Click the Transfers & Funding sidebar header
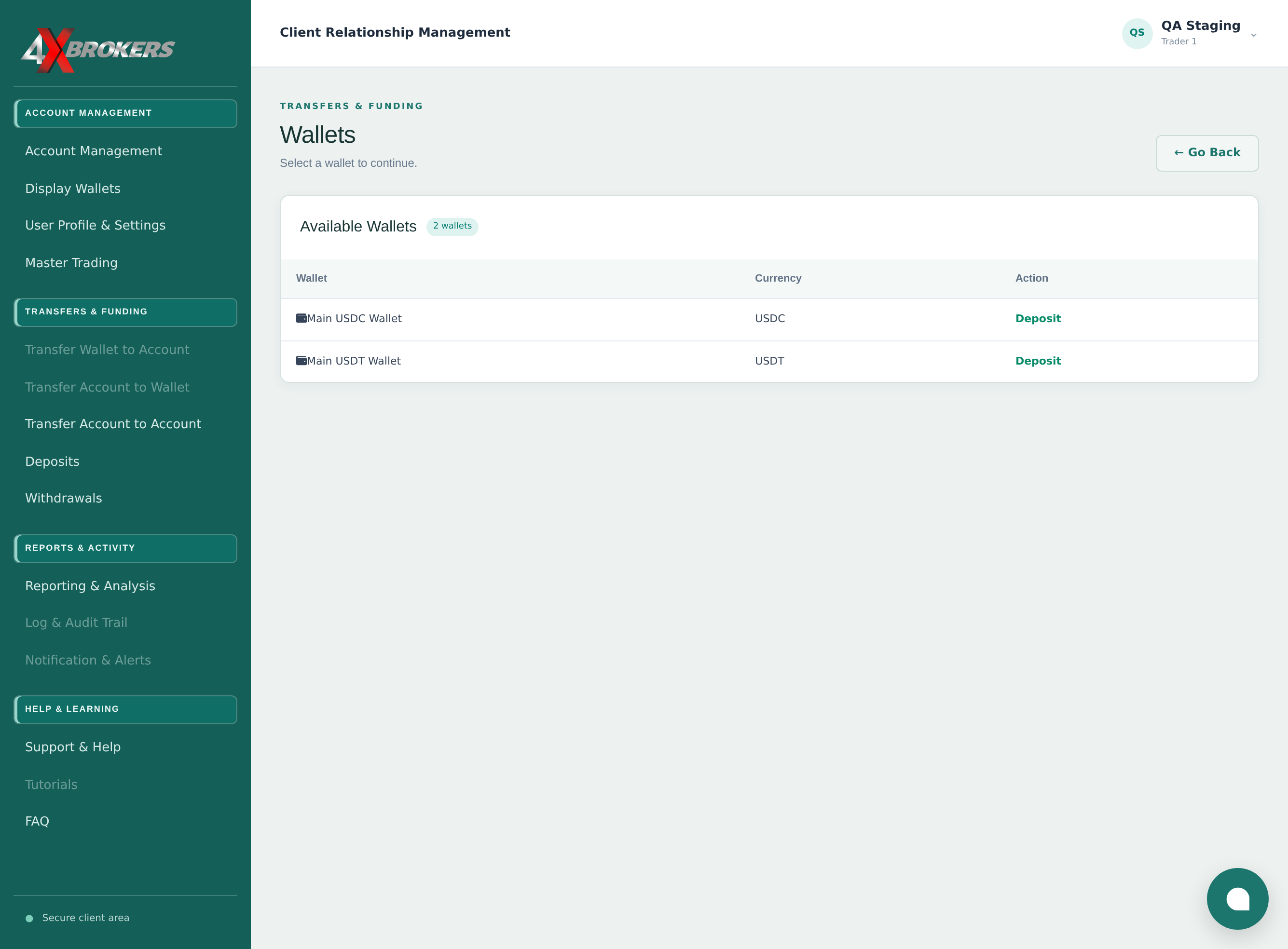The image size is (1288, 949). pyautogui.click(x=125, y=312)
